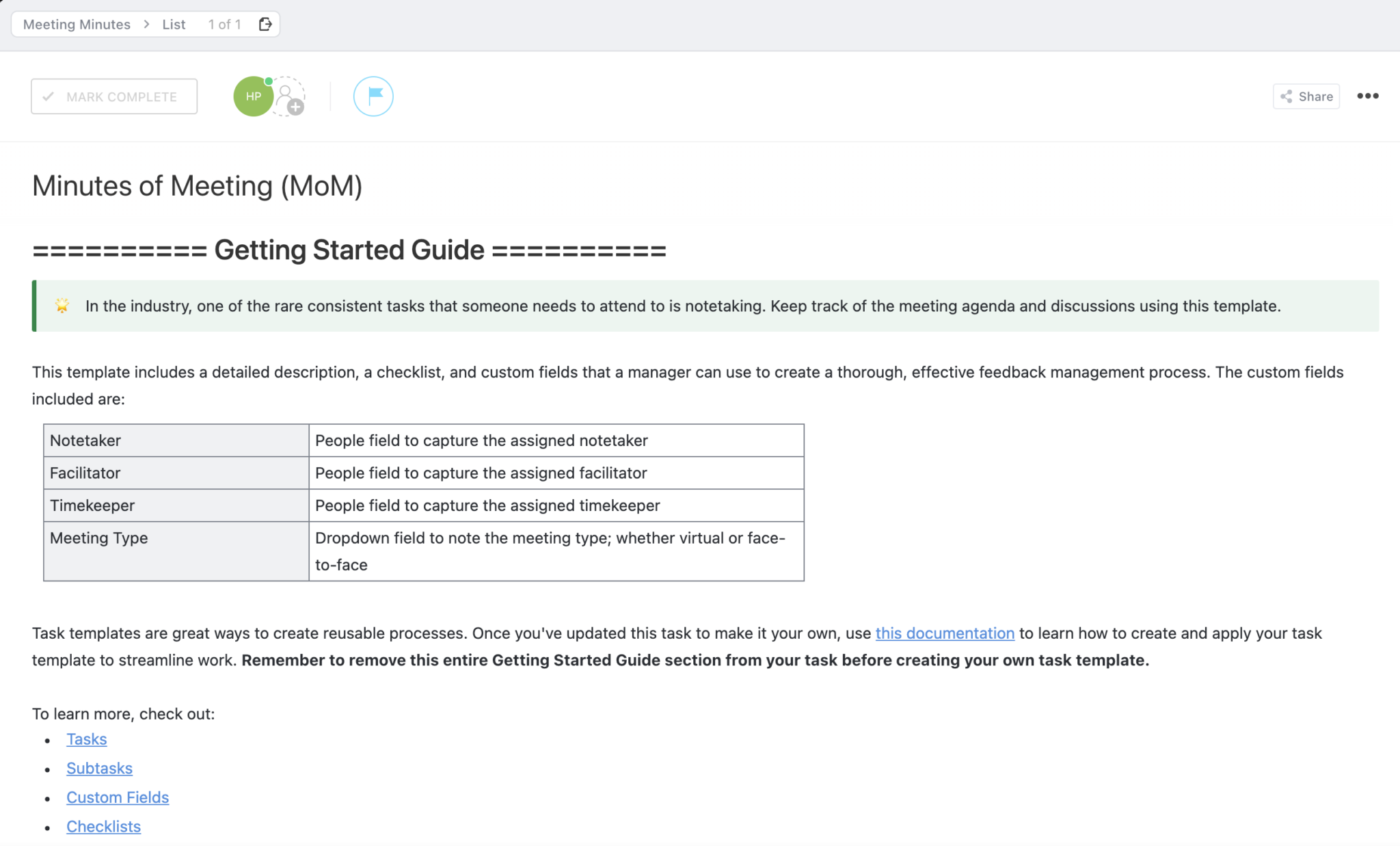The image size is (1400, 846).
Task: Click the star emoji in the green banner
Action: (62, 306)
